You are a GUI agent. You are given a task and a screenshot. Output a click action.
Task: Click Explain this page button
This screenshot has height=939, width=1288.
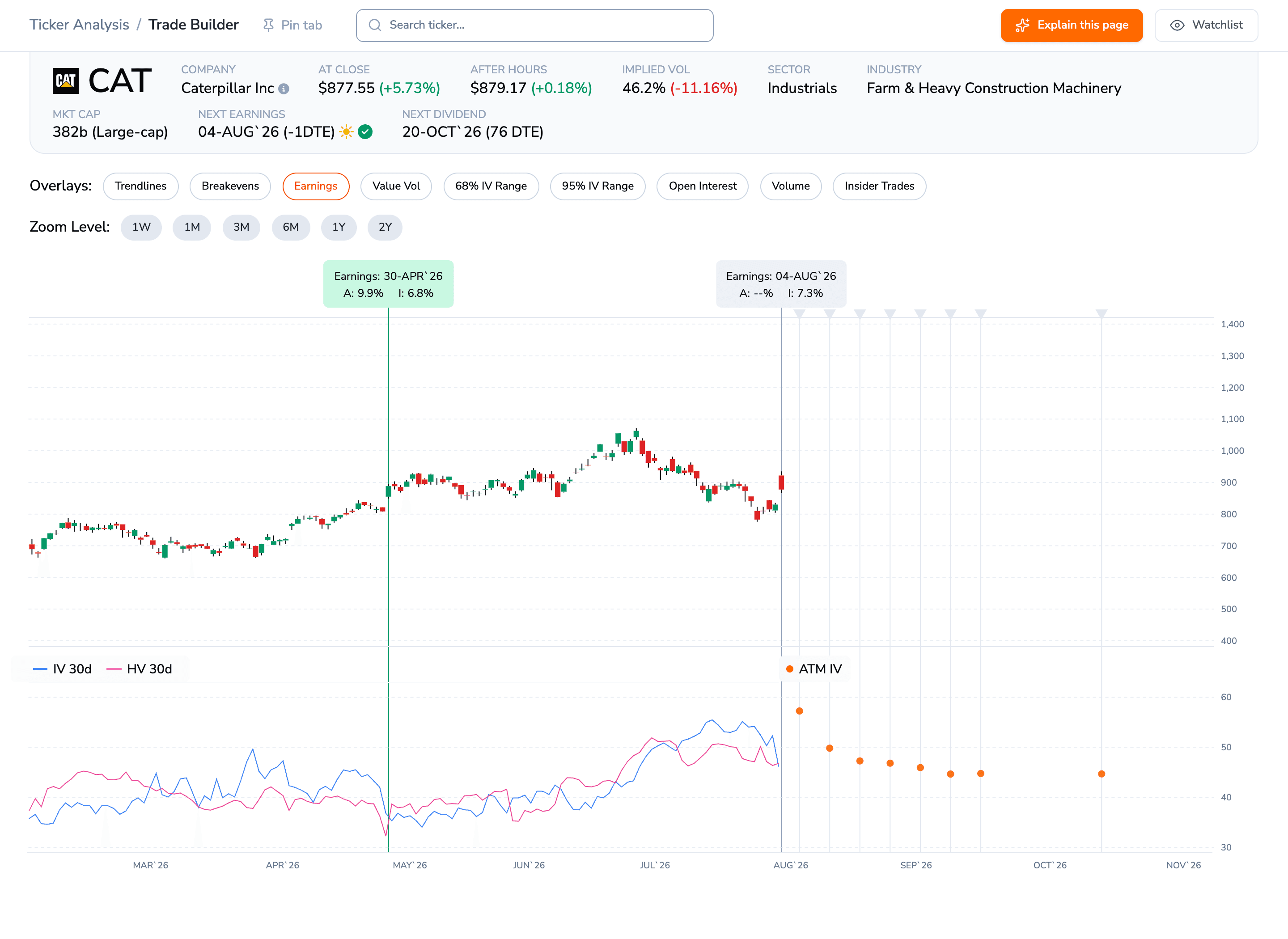tap(1072, 25)
